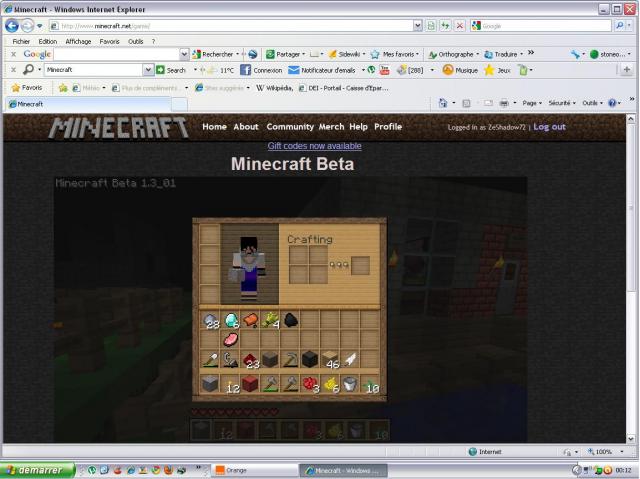
Task: Expand the Sécurité command menu
Action: click(562, 103)
